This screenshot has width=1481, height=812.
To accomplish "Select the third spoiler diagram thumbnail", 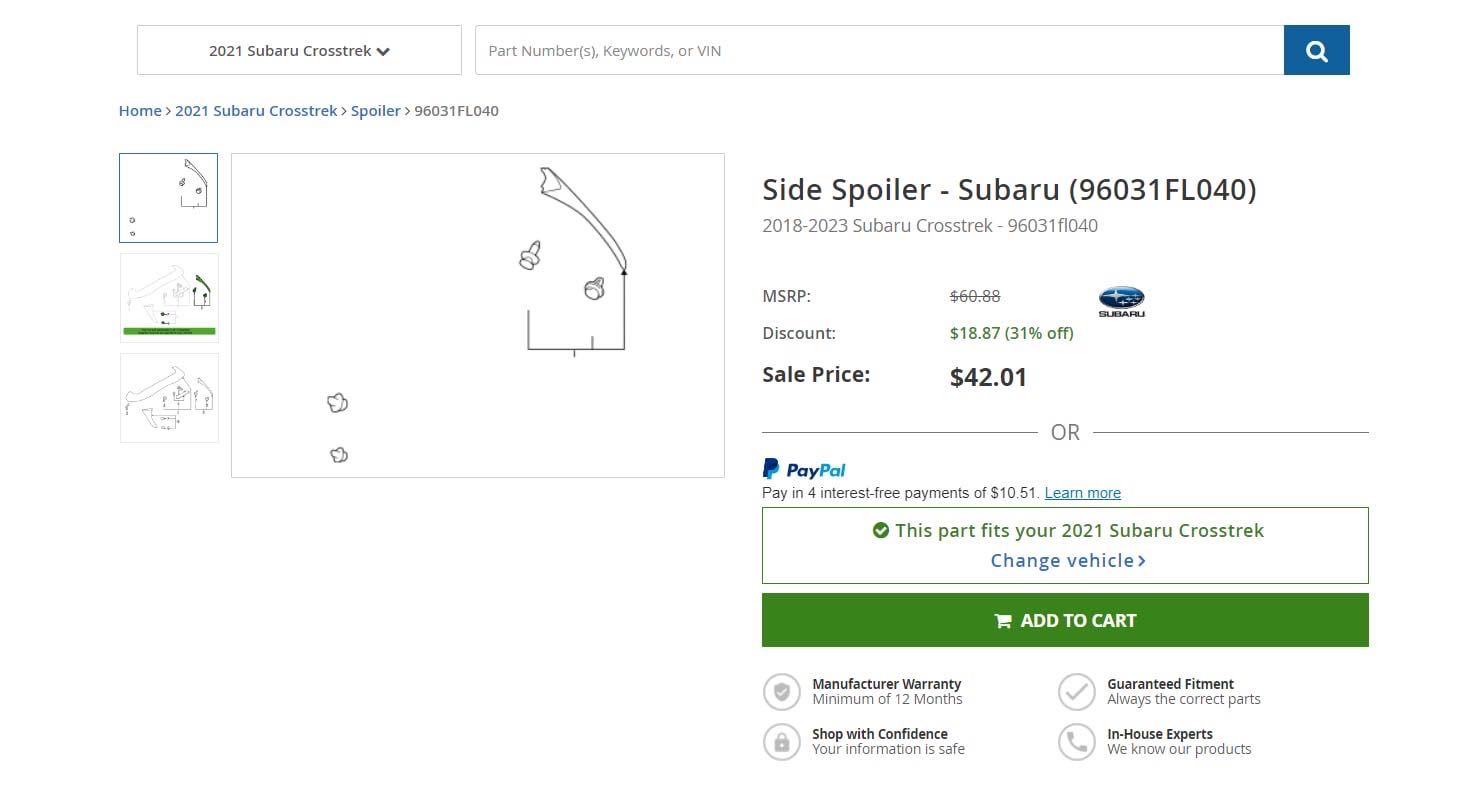I will point(169,398).
